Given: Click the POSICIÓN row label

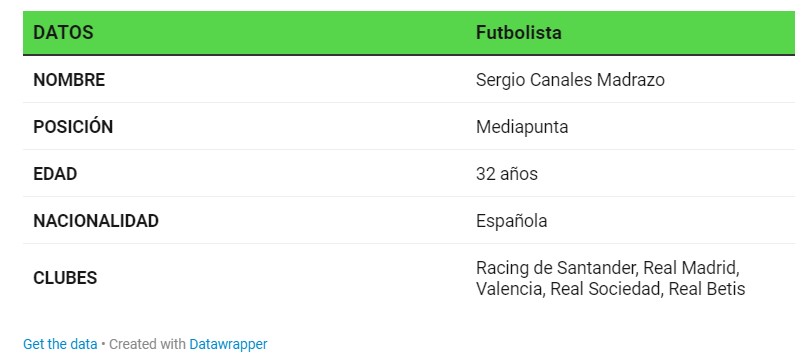Looking at the screenshot, I should (x=73, y=126).
